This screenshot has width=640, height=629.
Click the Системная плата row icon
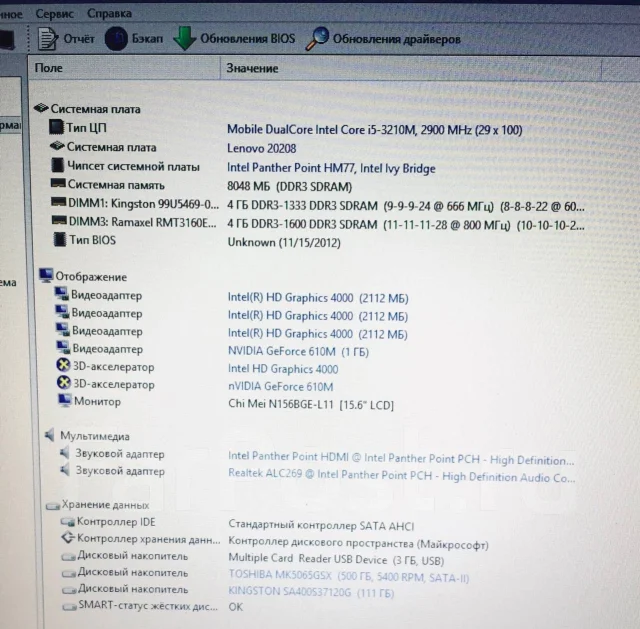[57, 146]
